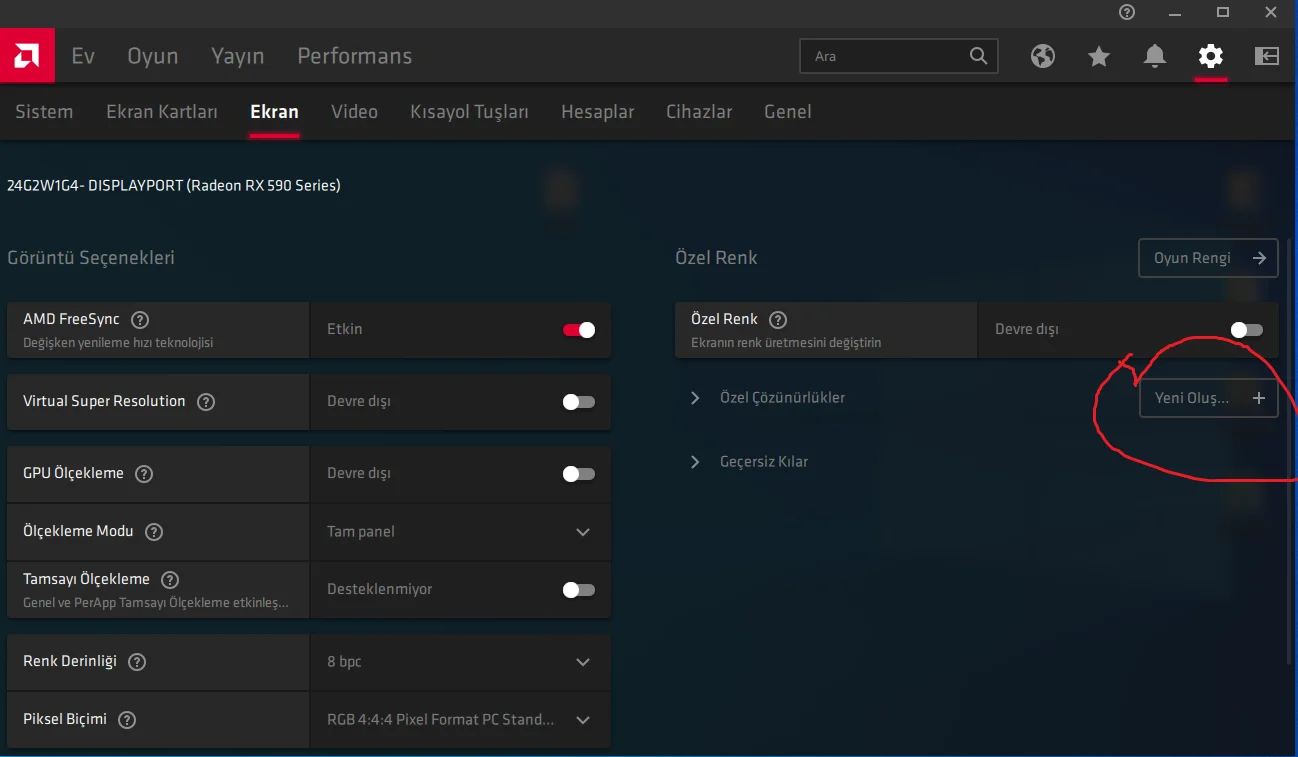Show help for Ölçekleme Modu
Image resolution: width=1298 pixels, height=757 pixels.
154,532
